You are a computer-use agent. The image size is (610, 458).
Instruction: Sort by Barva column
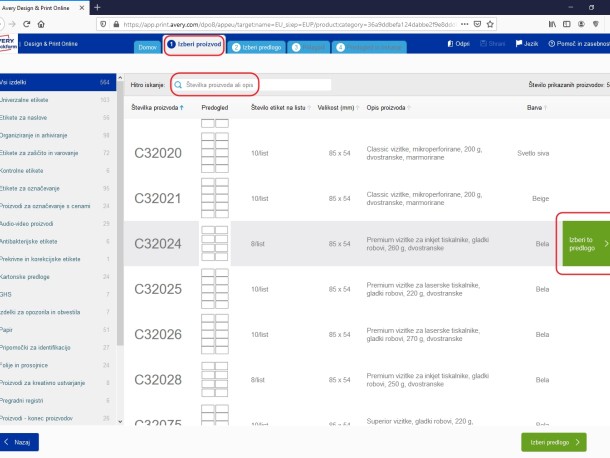tap(537, 107)
